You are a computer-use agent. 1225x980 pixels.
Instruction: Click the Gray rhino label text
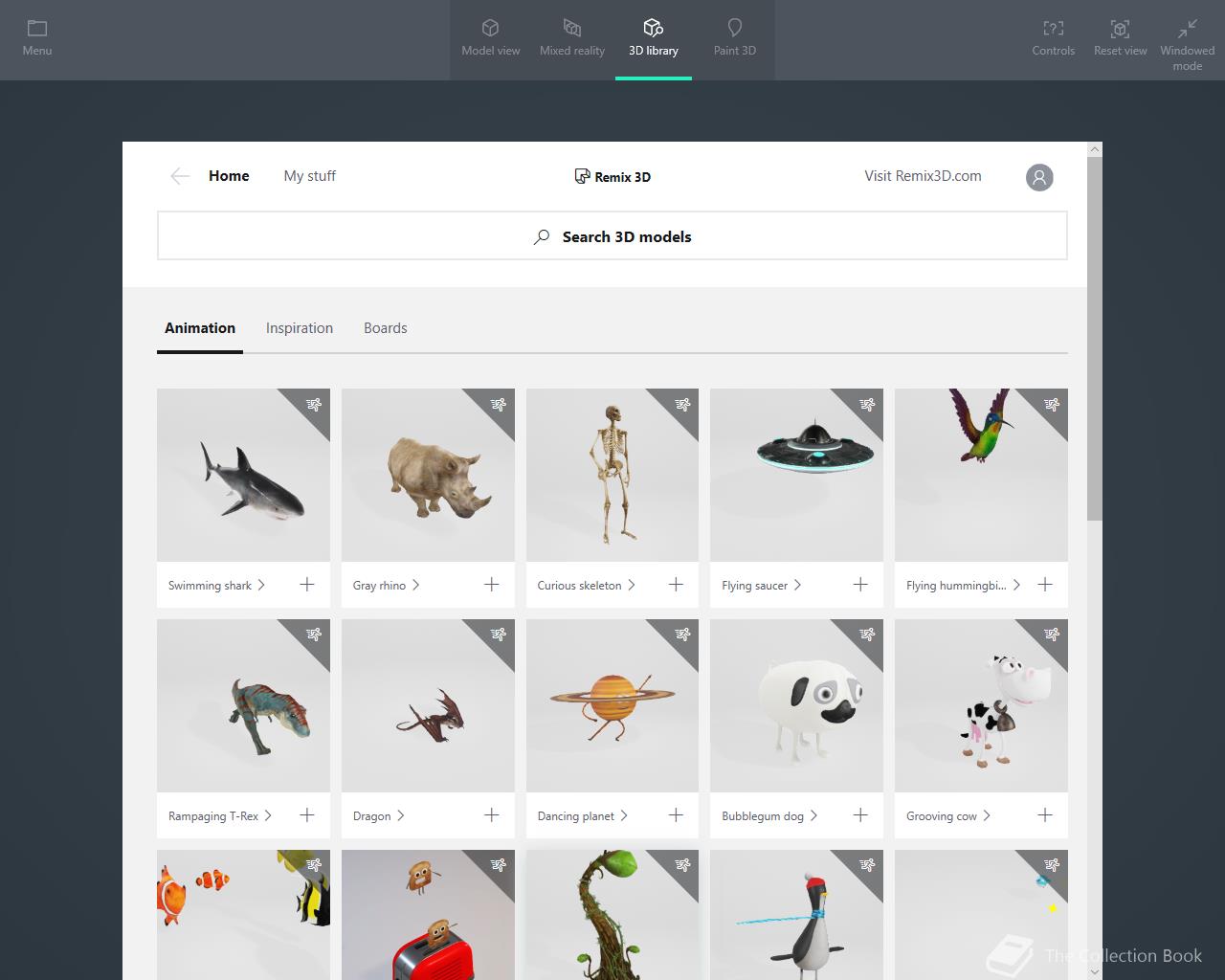tap(379, 586)
